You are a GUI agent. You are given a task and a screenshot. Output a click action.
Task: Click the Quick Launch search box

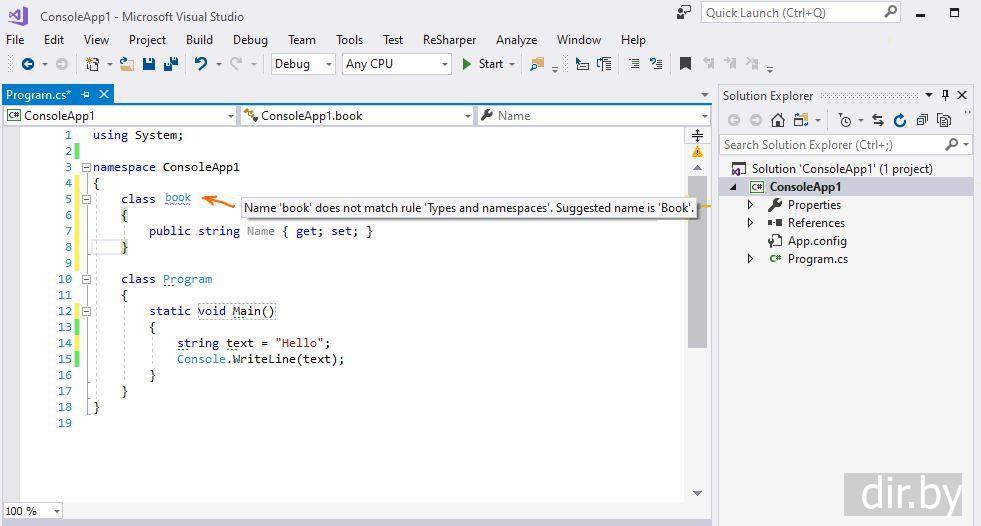tap(792, 13)
